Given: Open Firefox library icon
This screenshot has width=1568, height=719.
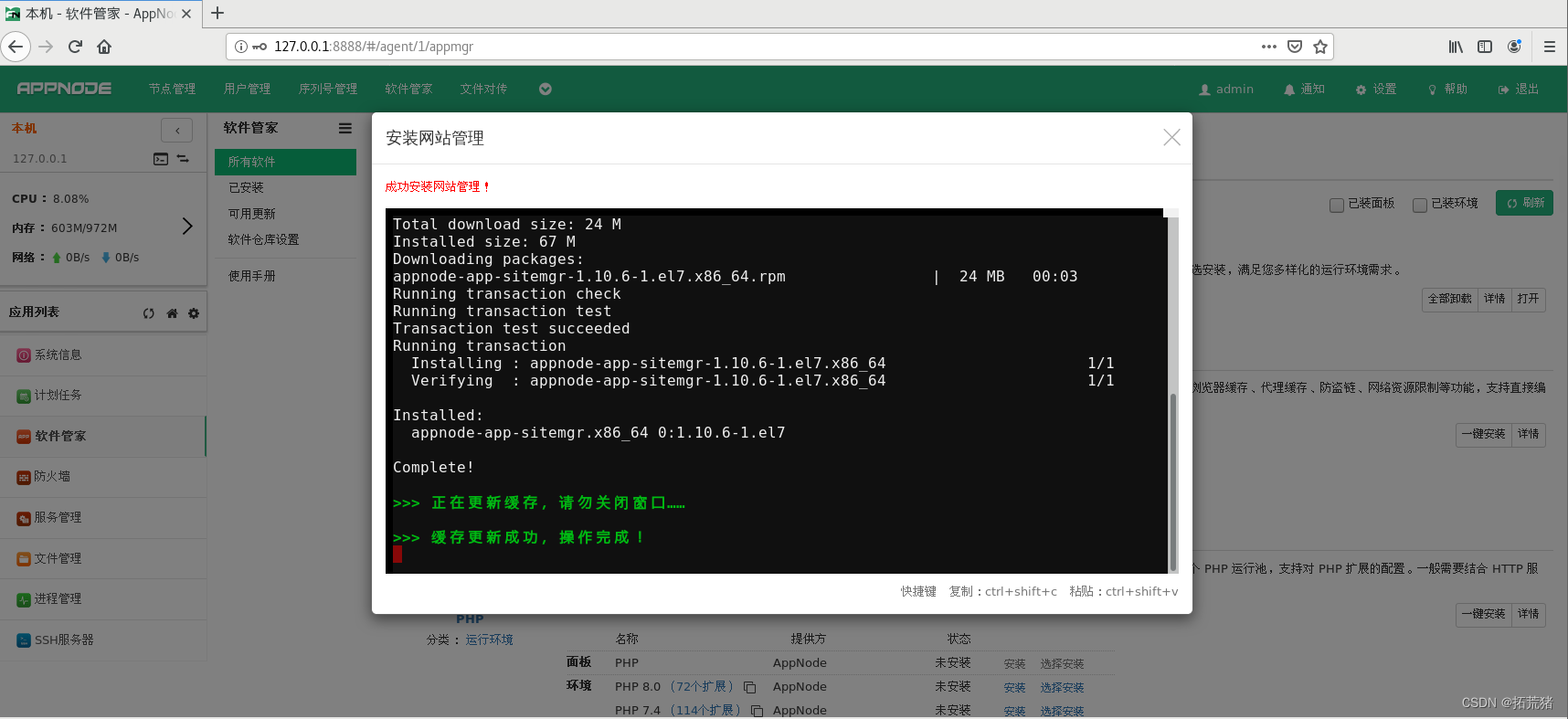Looking at the screenshot, I should 1456,47.
